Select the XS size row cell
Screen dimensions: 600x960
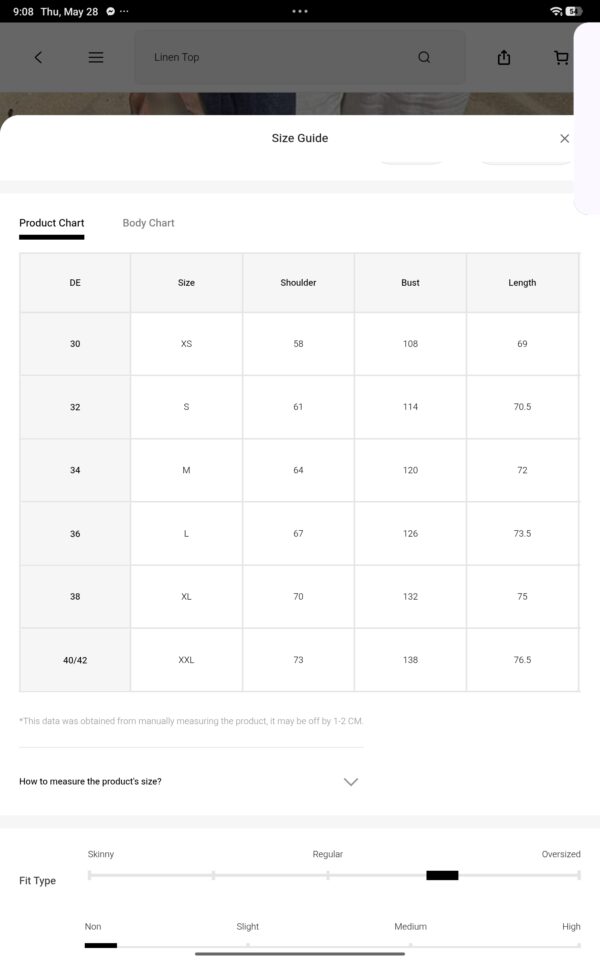(186, 344)
